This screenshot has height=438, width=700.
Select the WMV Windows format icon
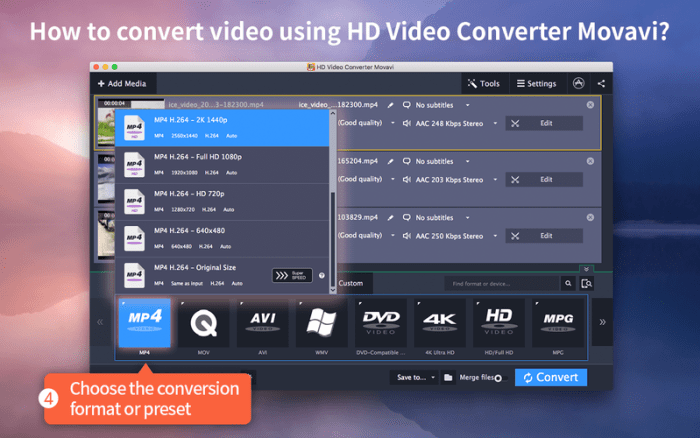click(321, 323)
